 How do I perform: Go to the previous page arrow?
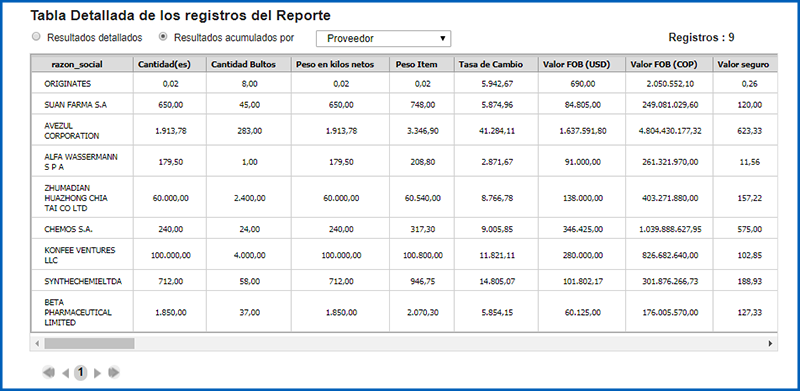(65, 374)
